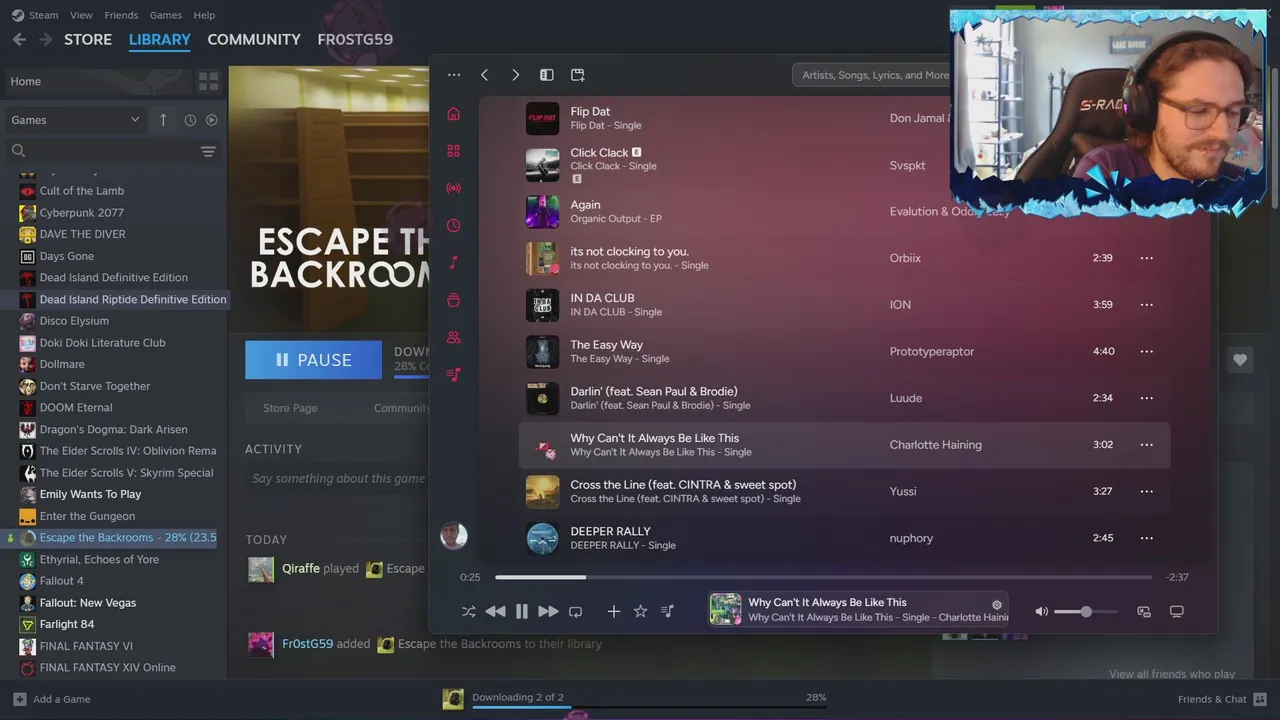Image resolution: width=1280 pixels, height=720 pixels.
Task: Adjust the music volume slider
Action: point(1086,611)
